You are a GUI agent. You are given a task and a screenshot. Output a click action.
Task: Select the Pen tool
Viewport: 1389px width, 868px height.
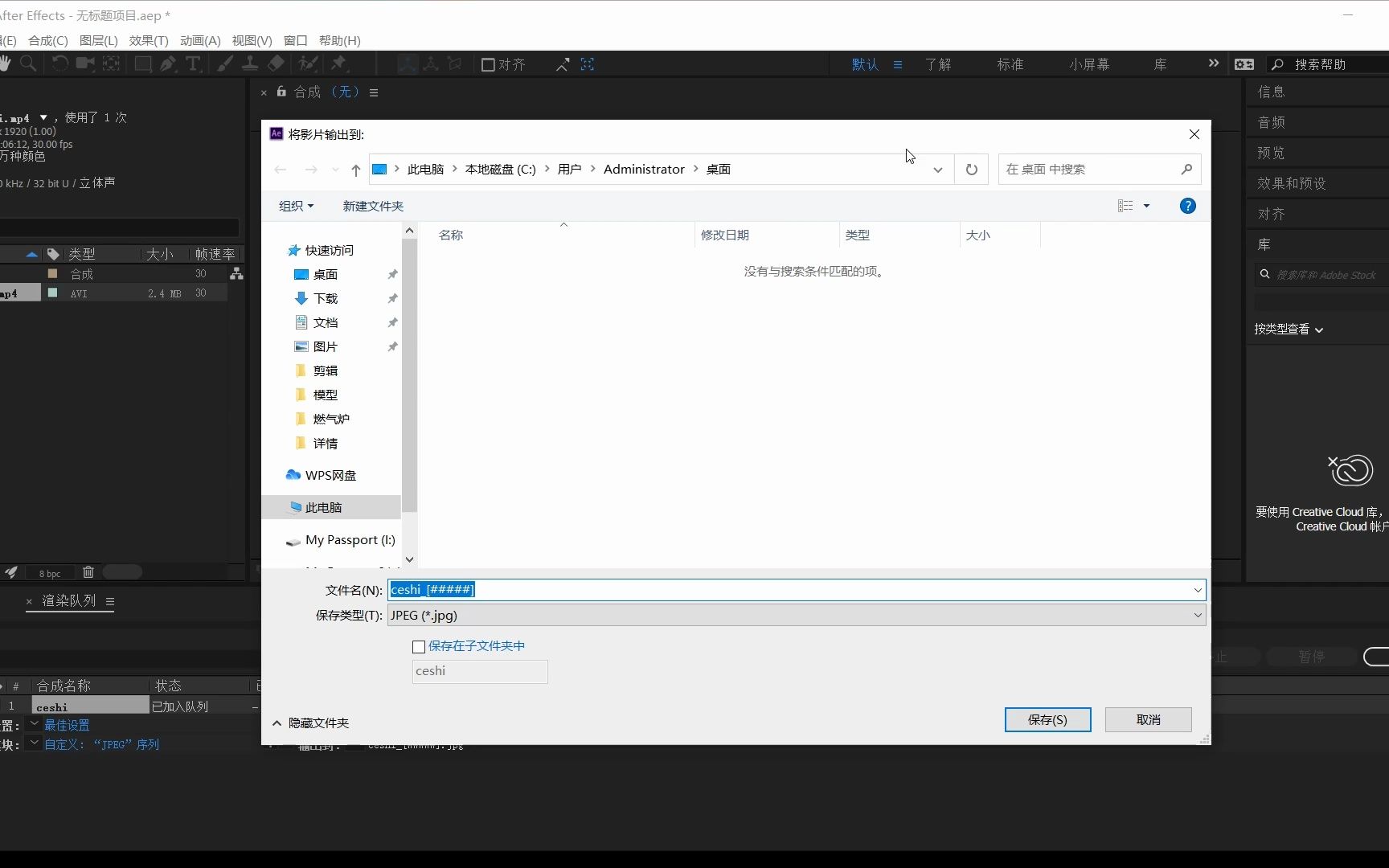tap(168, 63)
